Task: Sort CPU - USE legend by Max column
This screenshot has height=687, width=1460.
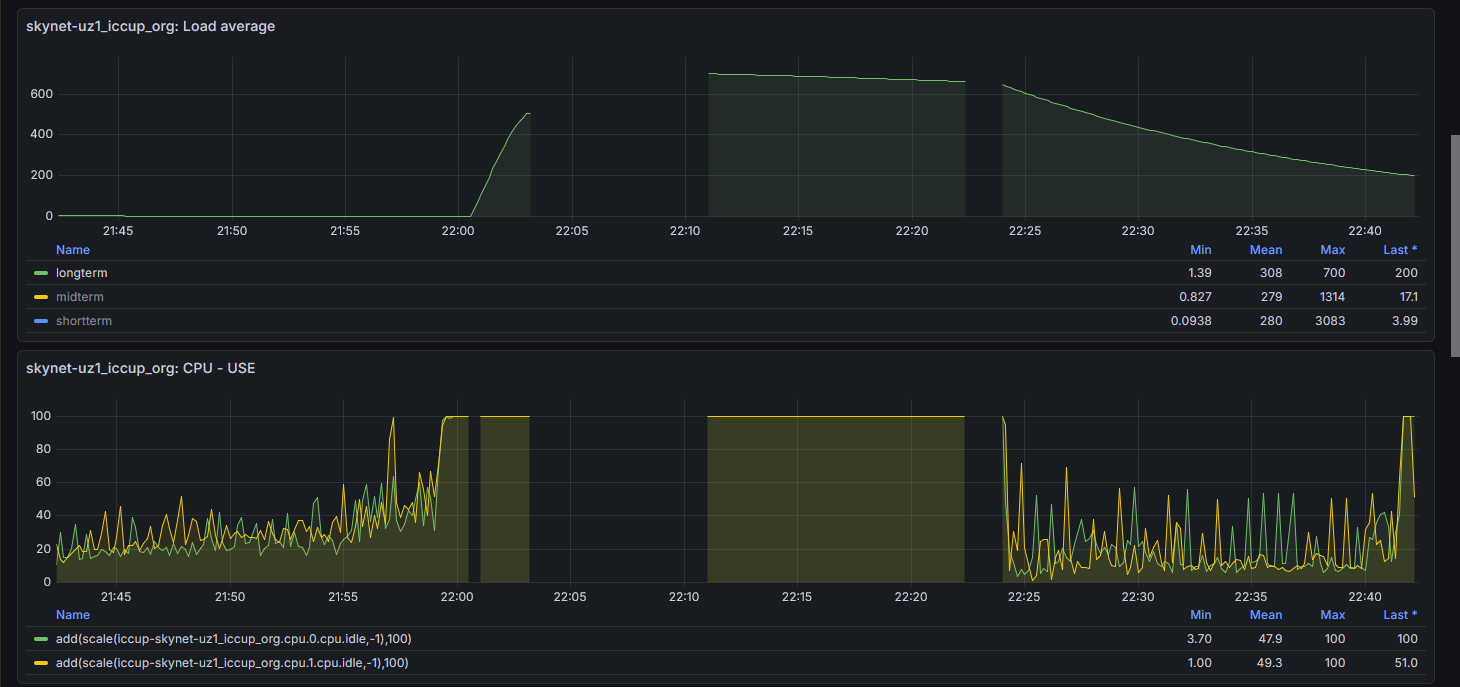Action: point(1333,615)
